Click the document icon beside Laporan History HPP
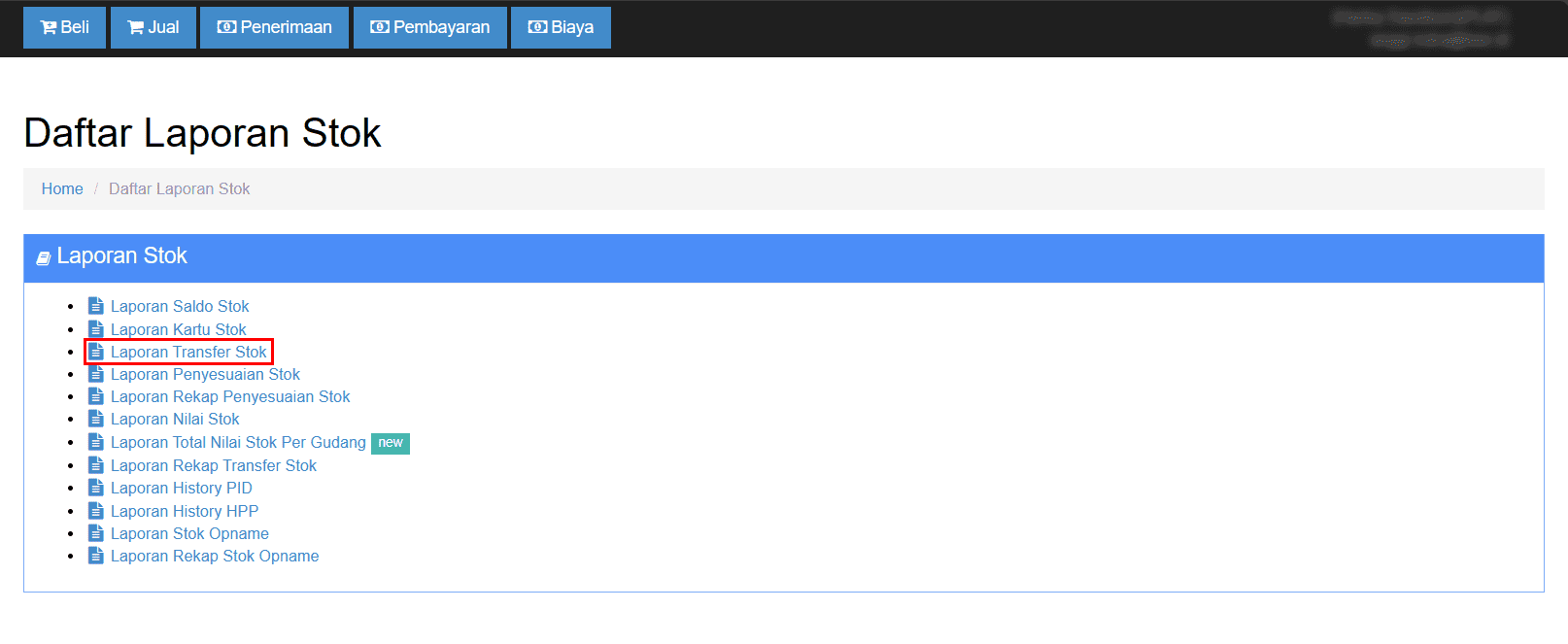The width and height of the screenshot is (1568, 644). point(96,511)
